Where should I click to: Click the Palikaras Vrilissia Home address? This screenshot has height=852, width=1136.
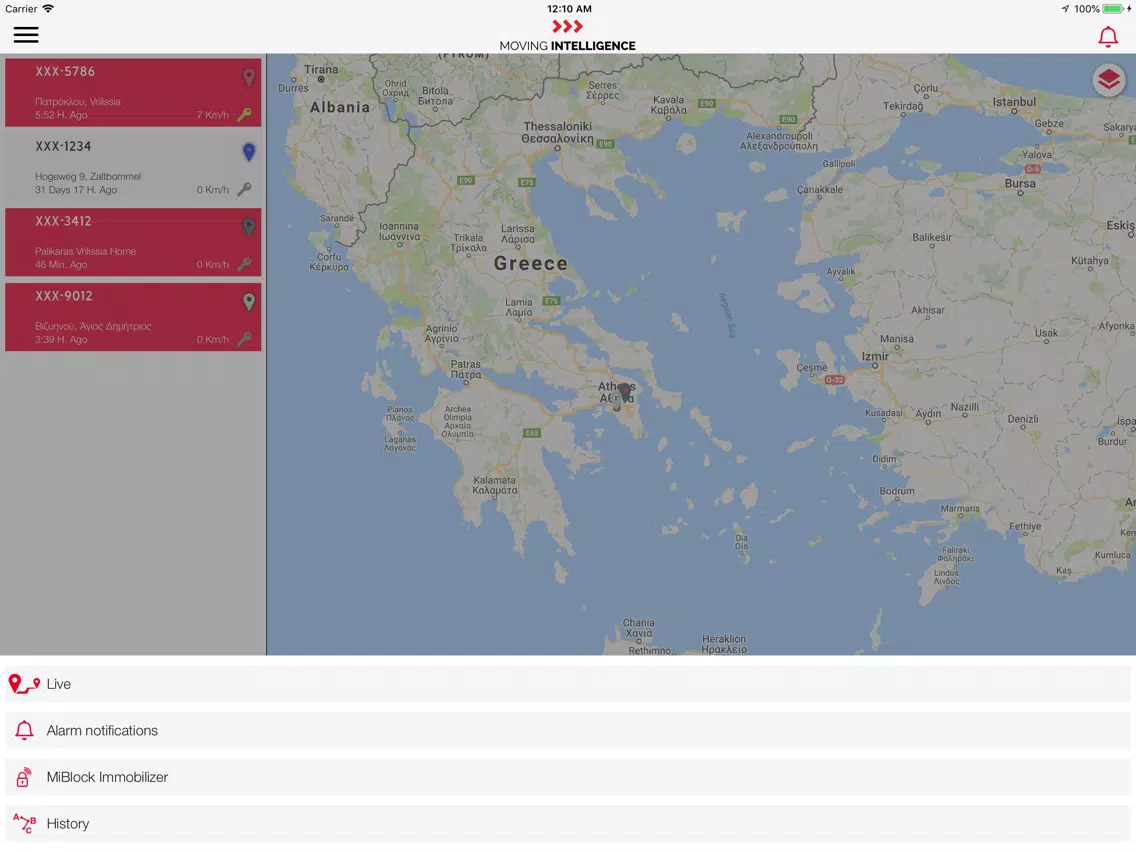point(85,251)
